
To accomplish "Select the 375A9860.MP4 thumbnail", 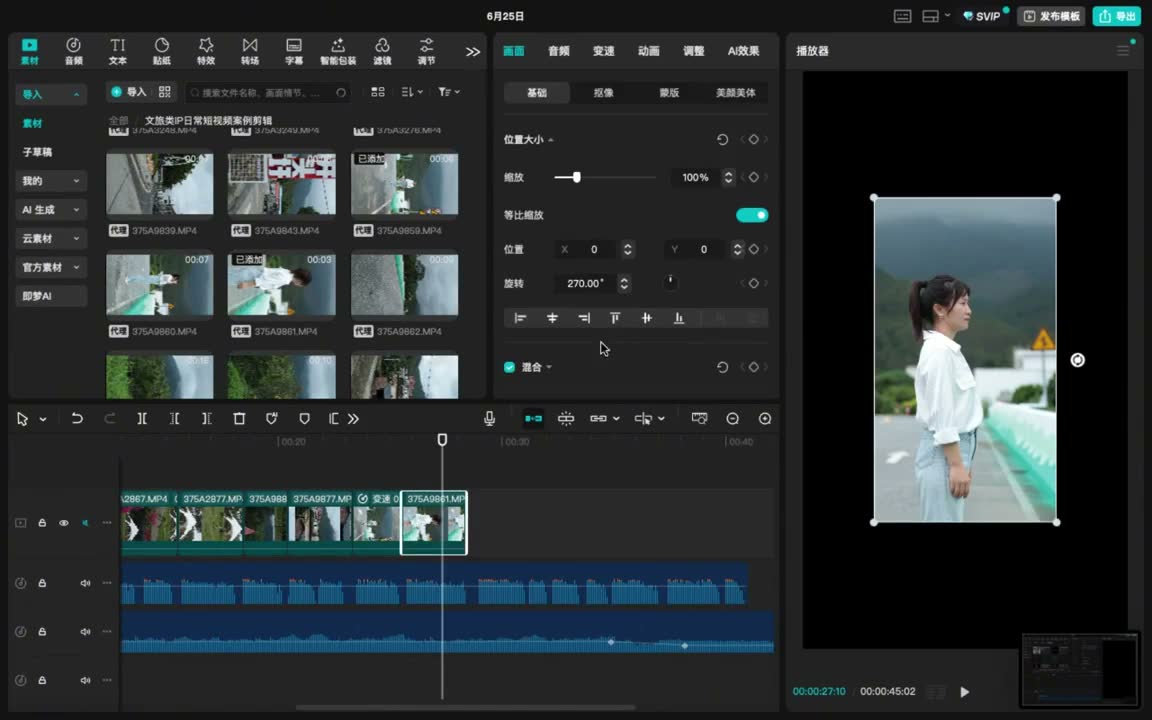I will pos(159,284).
